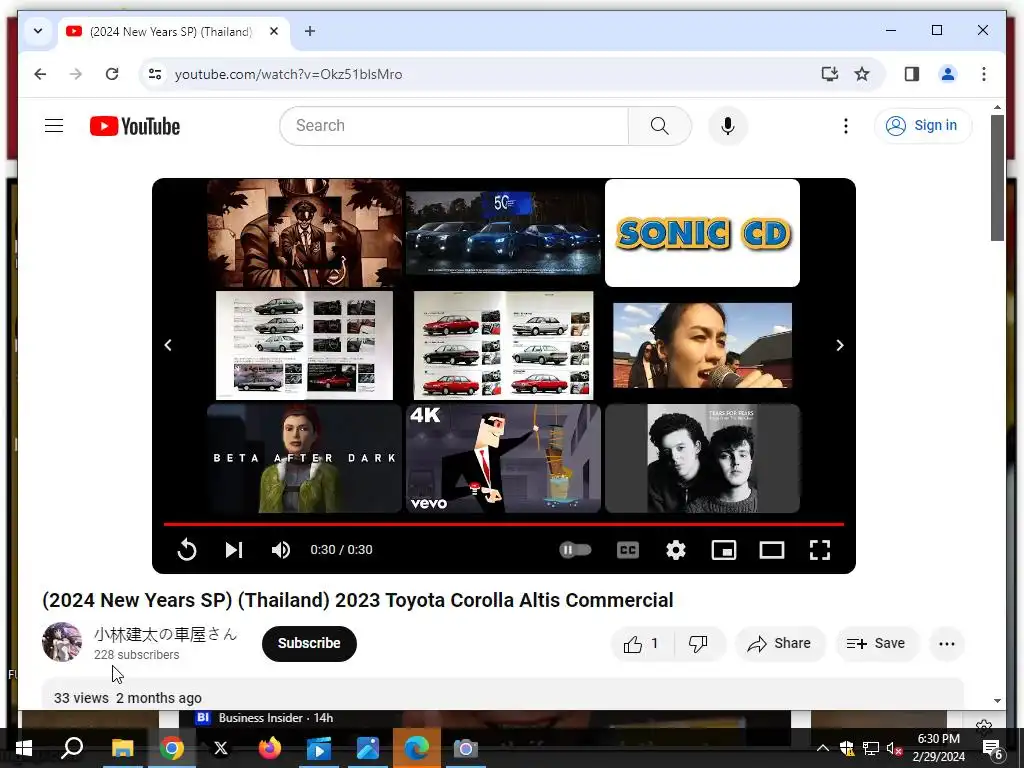
Task: Open the singer with microphone thumbnail
Action: pos(702,345)
